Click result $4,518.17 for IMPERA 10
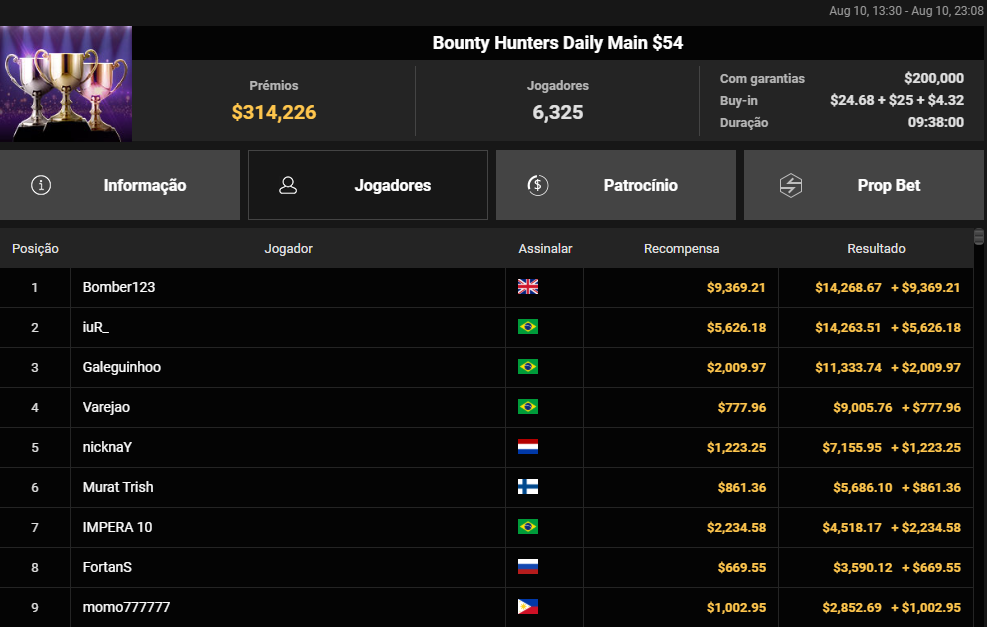Viewport: 987px width, 627px height. [x=852, y=528]
